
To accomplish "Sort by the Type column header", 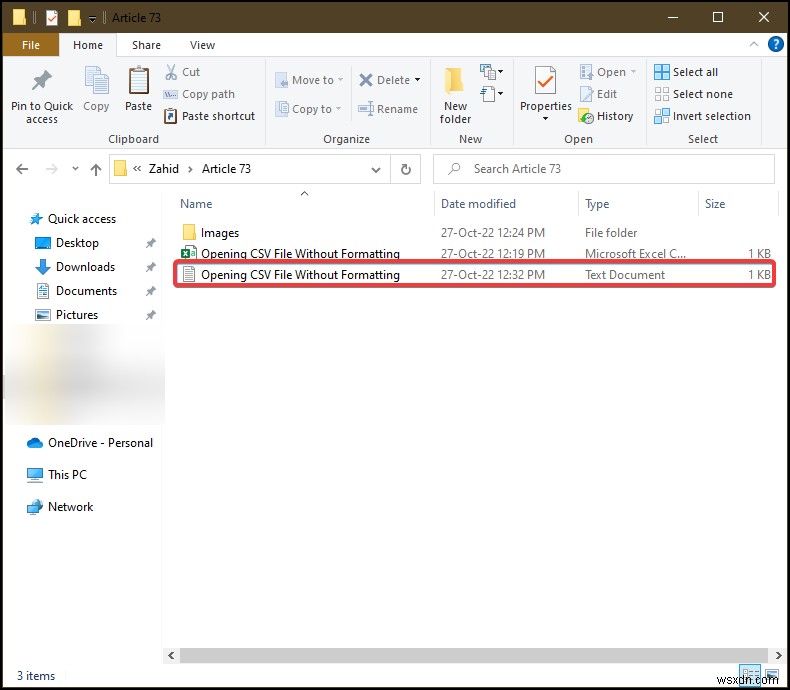I will click(x=597, y=203).
